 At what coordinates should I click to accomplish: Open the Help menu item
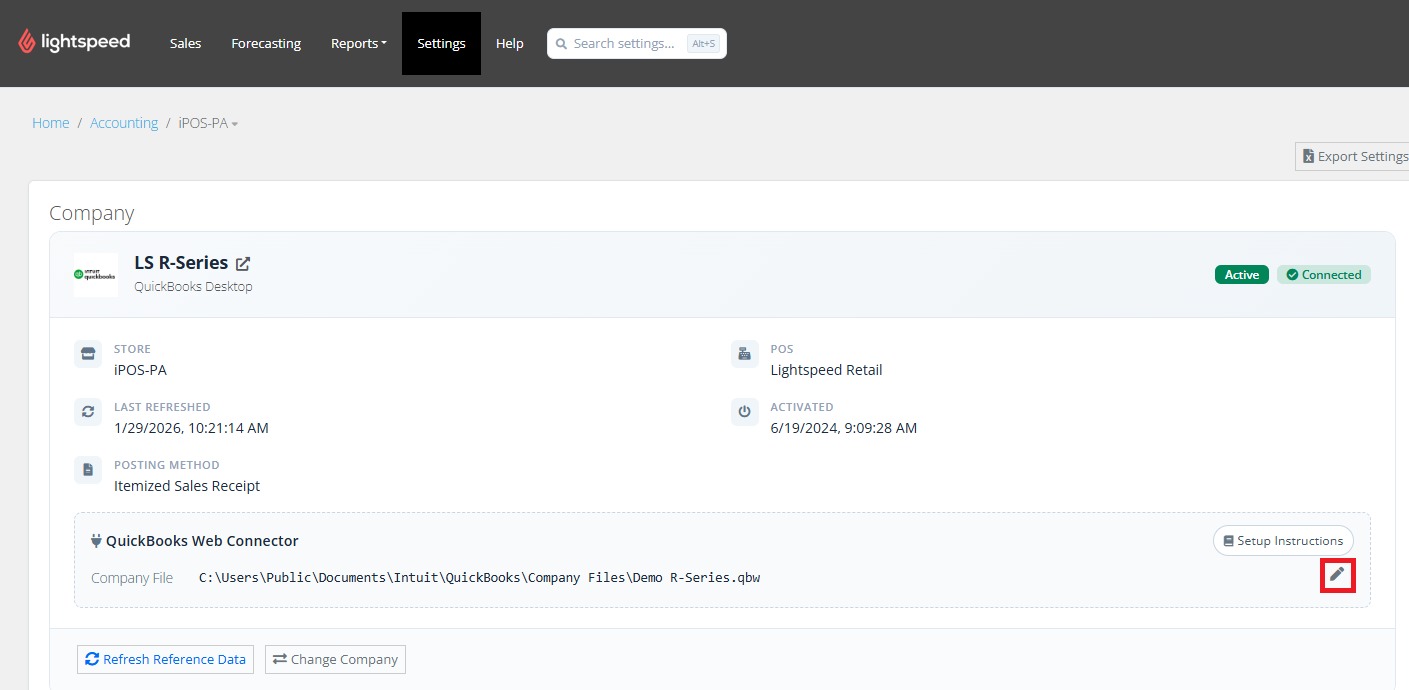tap(510, 43)
